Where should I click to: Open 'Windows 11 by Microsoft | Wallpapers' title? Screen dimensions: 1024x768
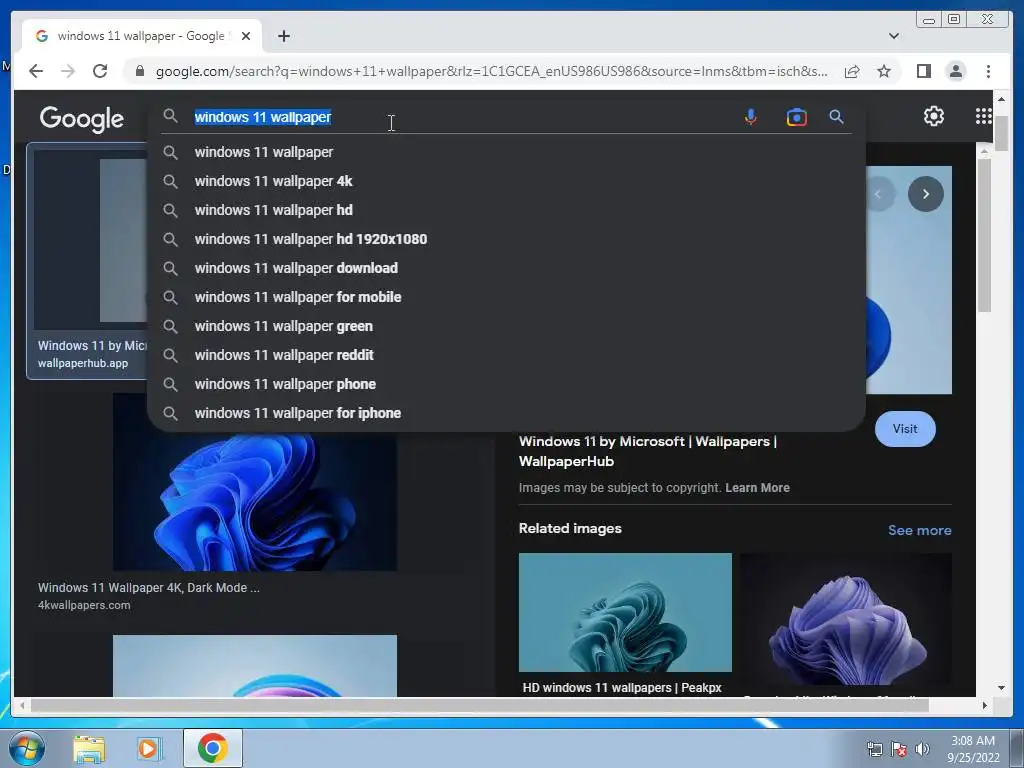[x=647, y=451]
